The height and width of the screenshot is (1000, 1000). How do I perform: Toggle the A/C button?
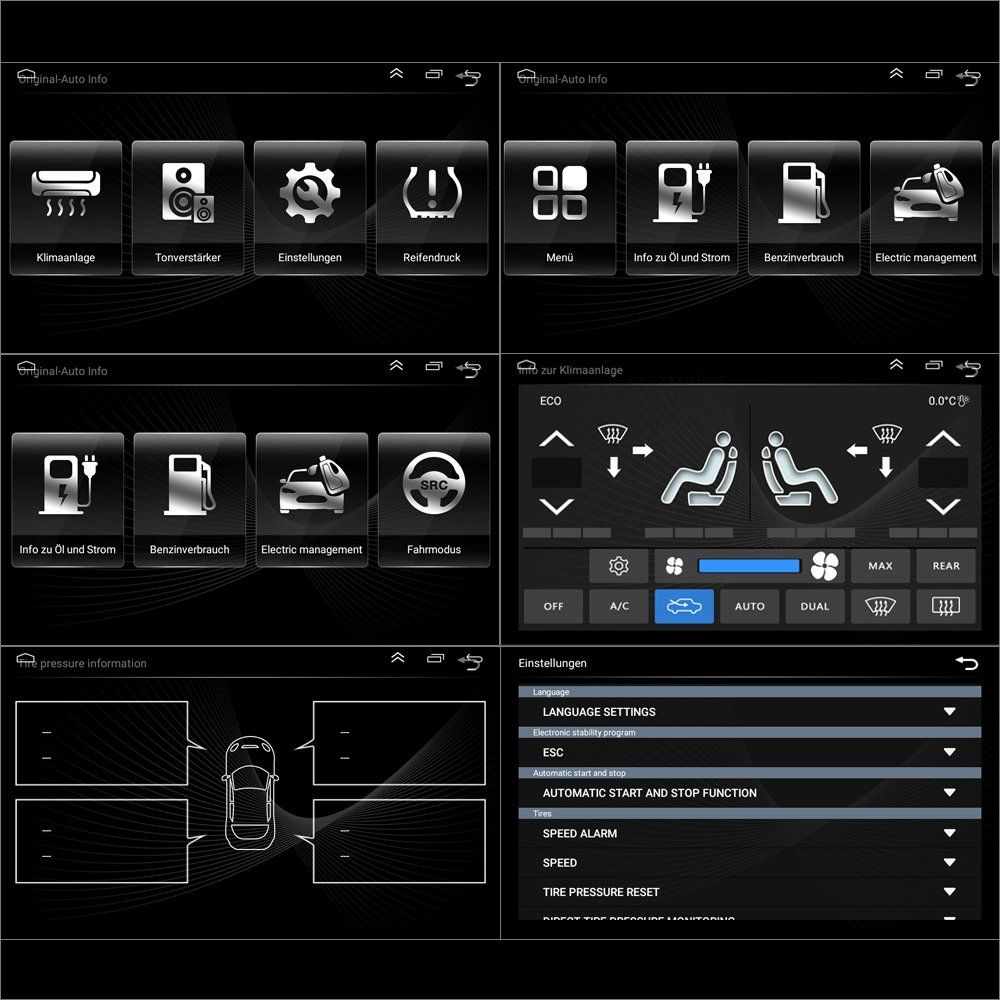(619, 606)
